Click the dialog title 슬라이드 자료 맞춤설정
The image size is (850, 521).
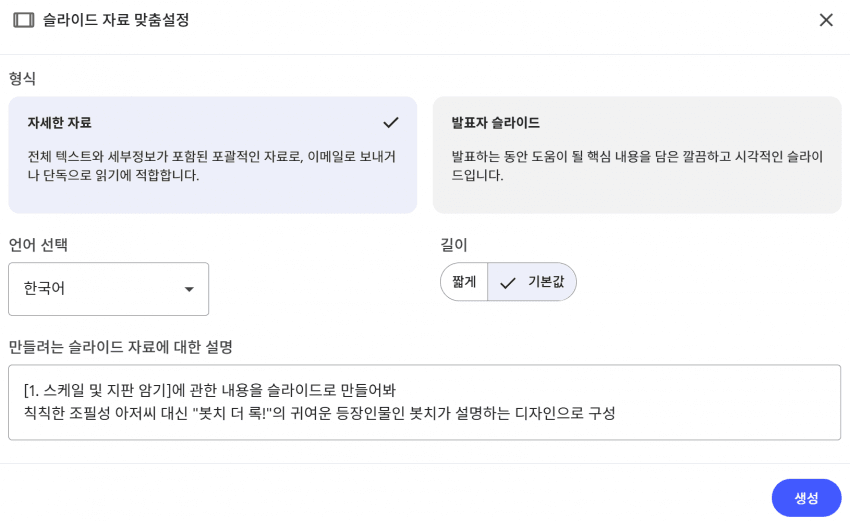coord(115,20)
